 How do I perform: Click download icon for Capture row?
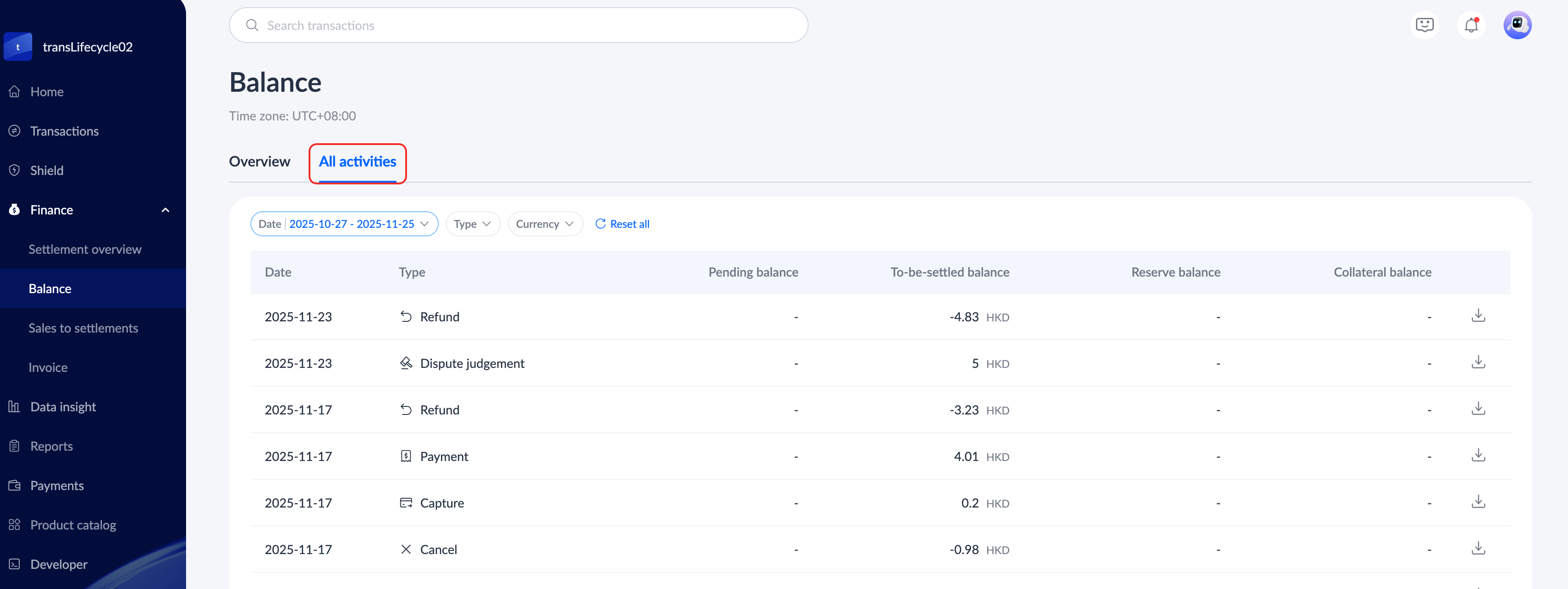pyautogui.click(x=1478, y=502)
